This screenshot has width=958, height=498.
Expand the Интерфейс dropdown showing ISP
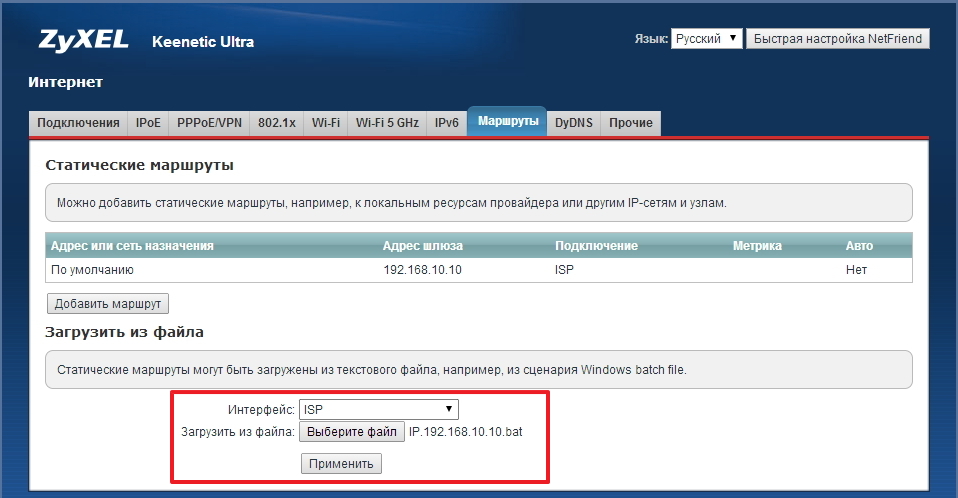[x=379, y=409]
